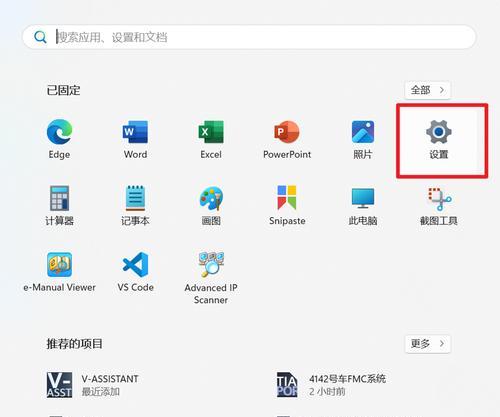Click the 已固定 section heading

click(63, 90)
